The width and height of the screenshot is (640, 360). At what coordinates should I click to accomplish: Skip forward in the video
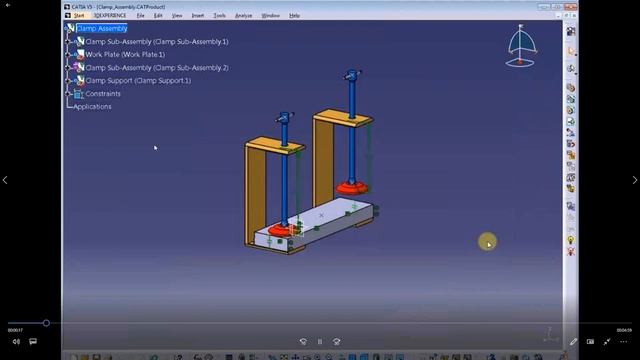click(336, 342)
